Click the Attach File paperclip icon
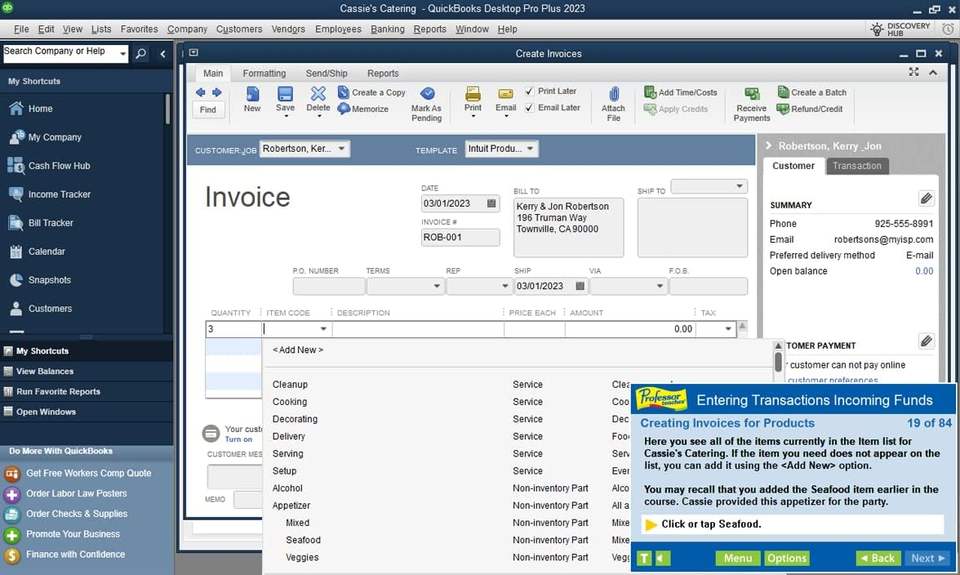 click(613, 95)
